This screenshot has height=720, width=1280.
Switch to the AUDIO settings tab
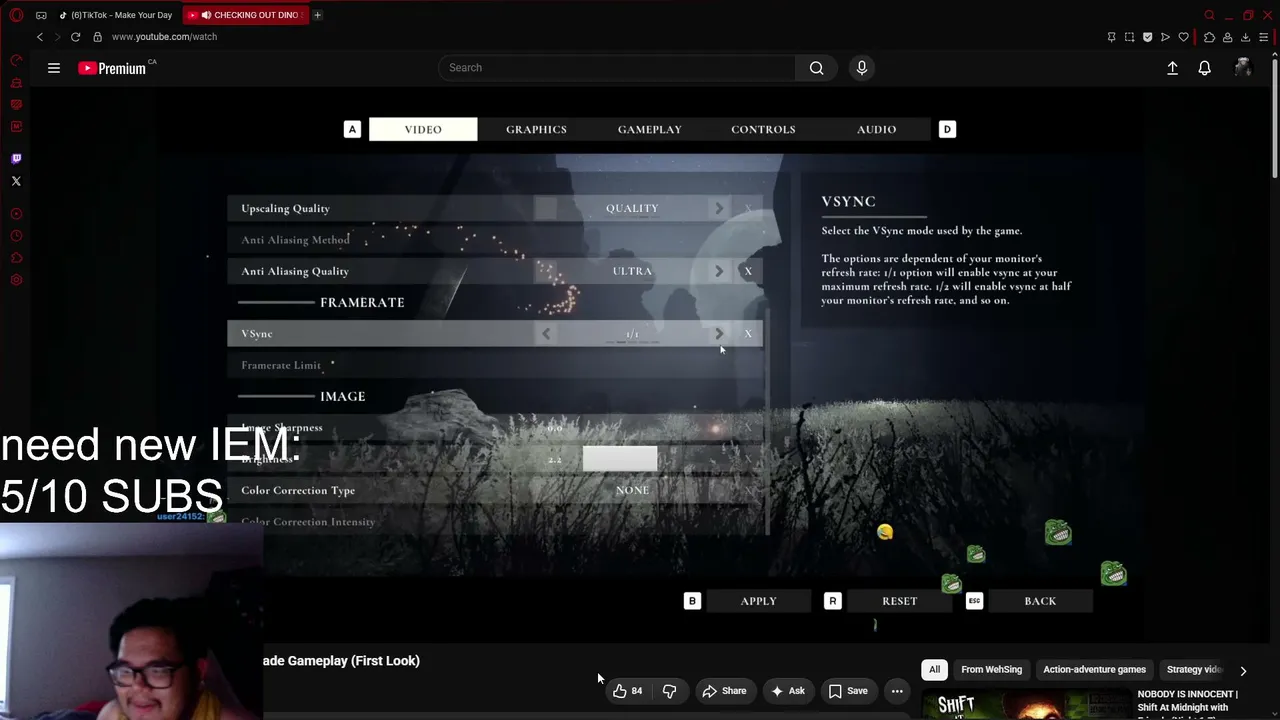876,129
